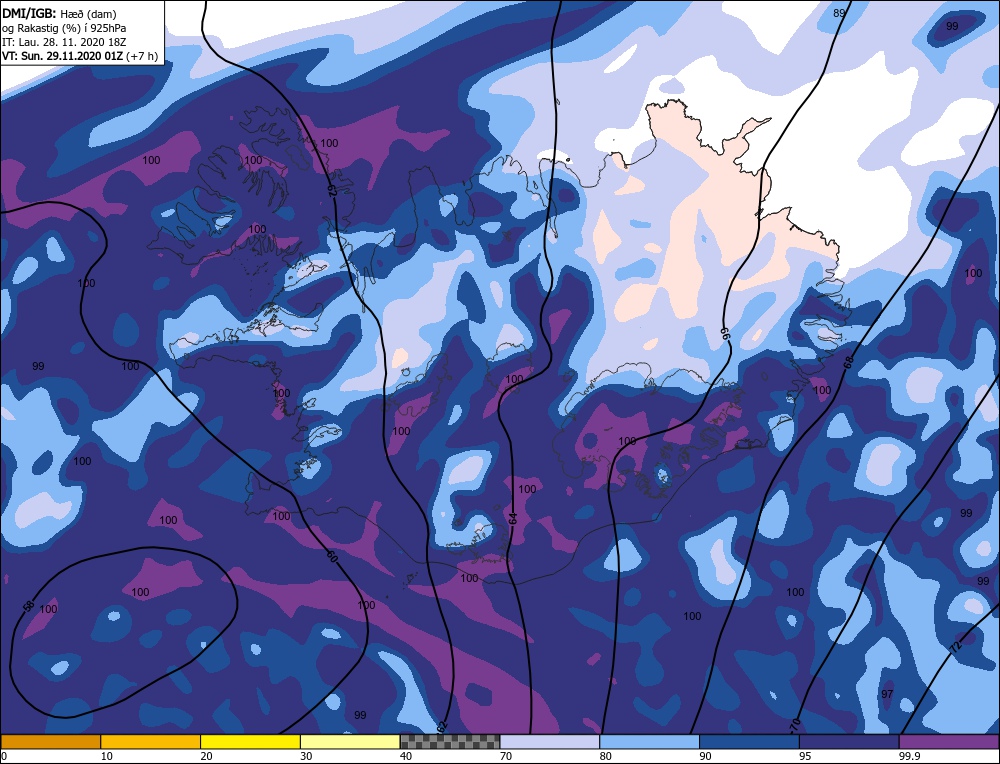Click the 'DMI/IGB: Hæð (dam)' title text
Image resolution: width=1000 pixels, height=764 pixels.
[60, 13]
